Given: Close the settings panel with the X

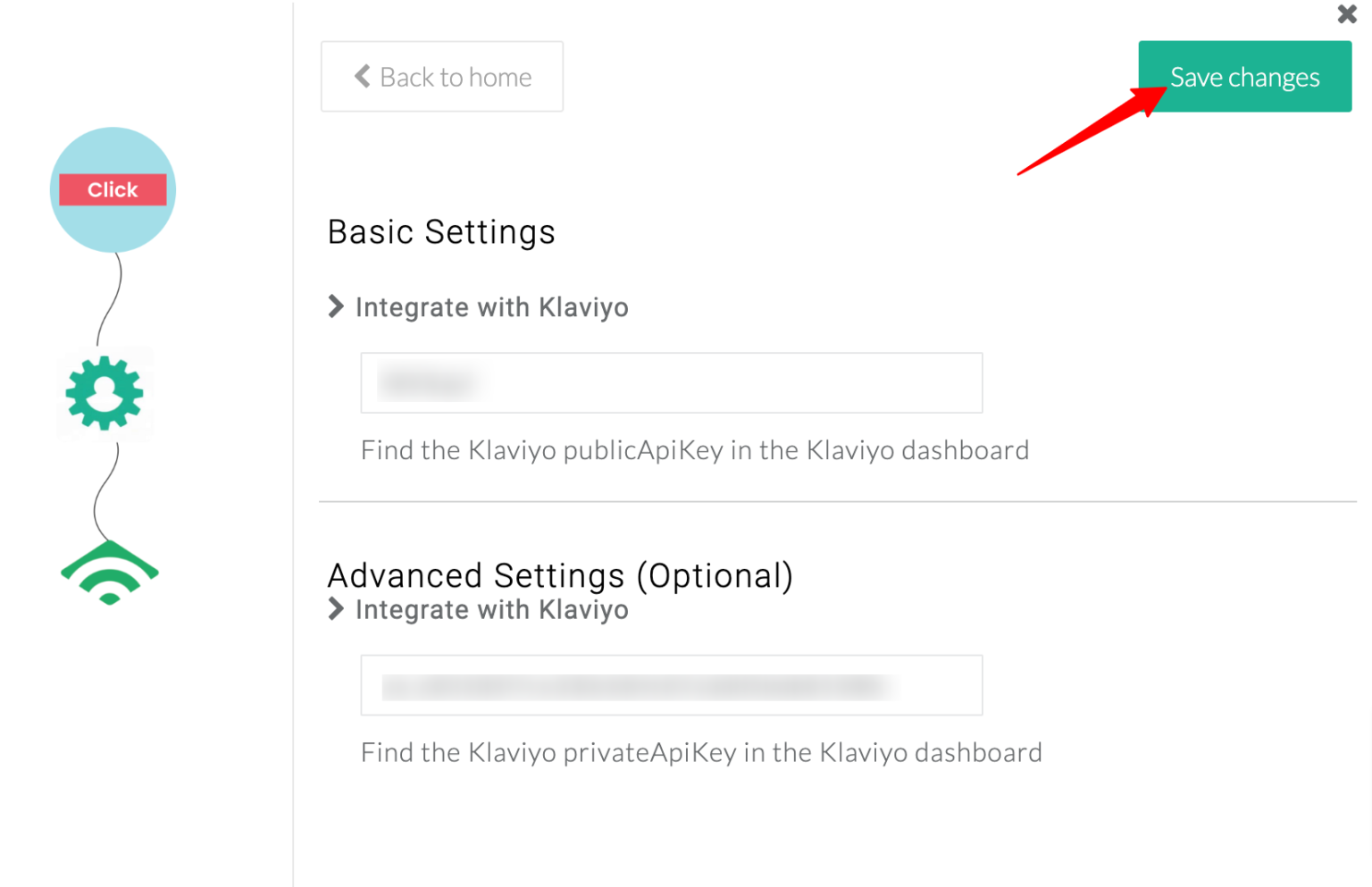Looking at the screenshot, I should [x=1347, y=14].
